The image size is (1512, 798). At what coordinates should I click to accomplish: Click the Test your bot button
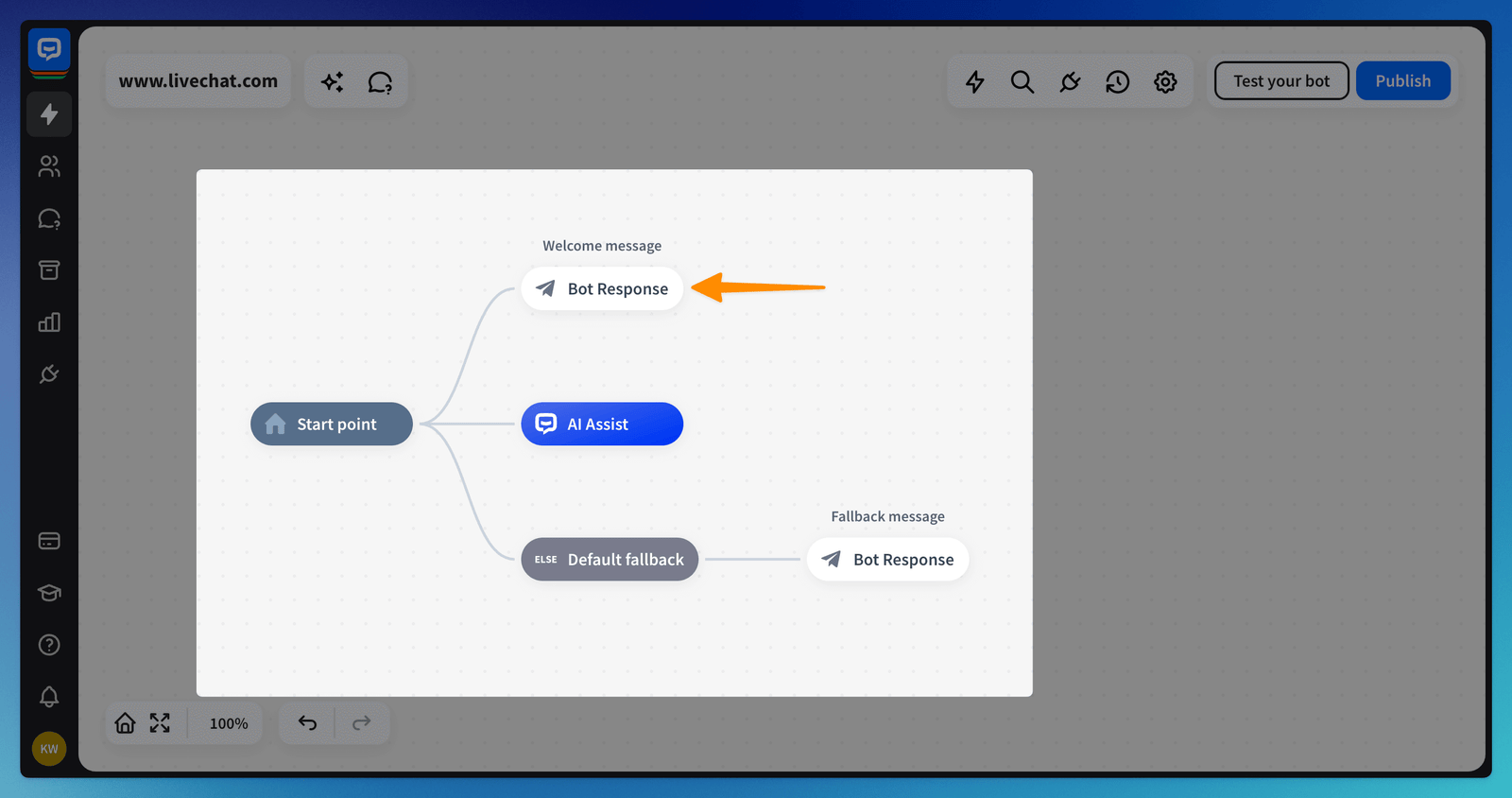1280,81
